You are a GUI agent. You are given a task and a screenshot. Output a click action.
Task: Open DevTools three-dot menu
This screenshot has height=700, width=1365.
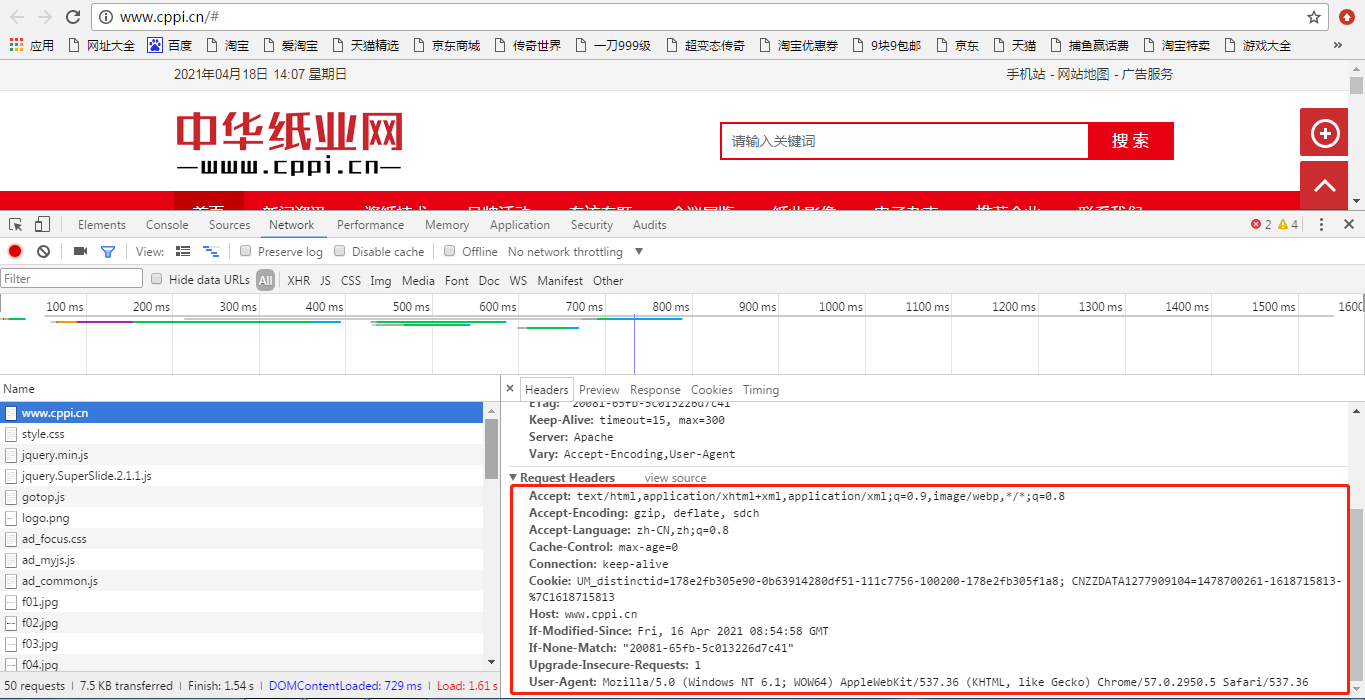1321,225
